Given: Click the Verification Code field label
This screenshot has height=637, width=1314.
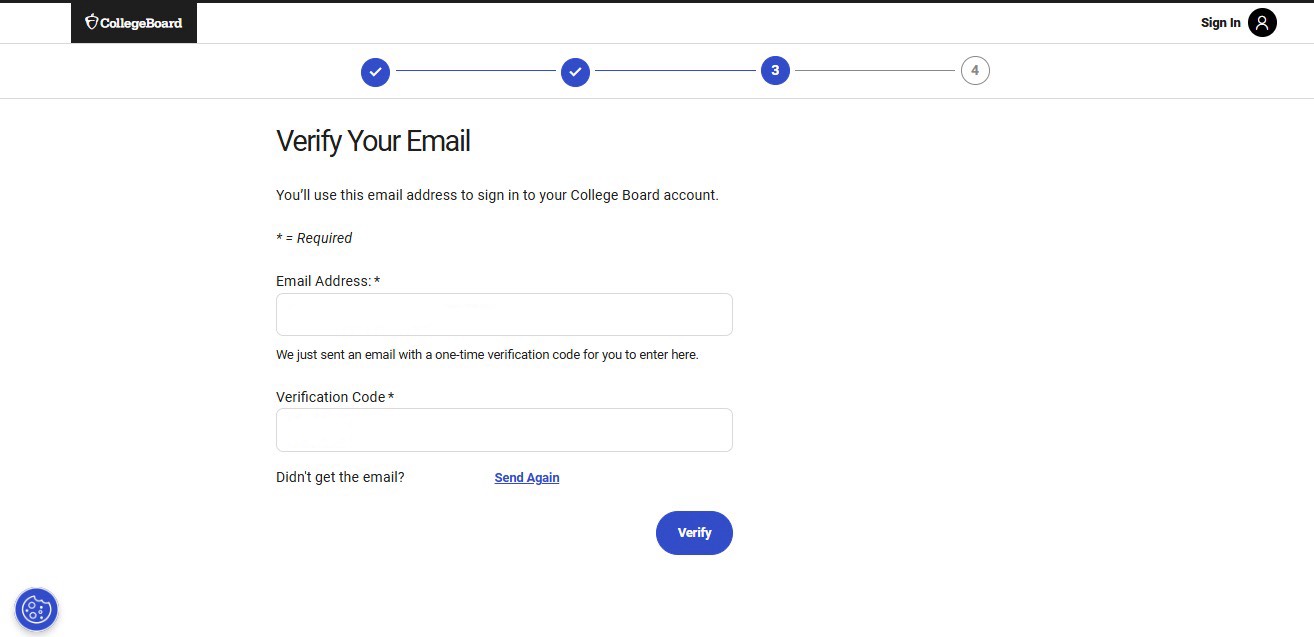Looking at the screenshot, I should (x=331, y=397).
